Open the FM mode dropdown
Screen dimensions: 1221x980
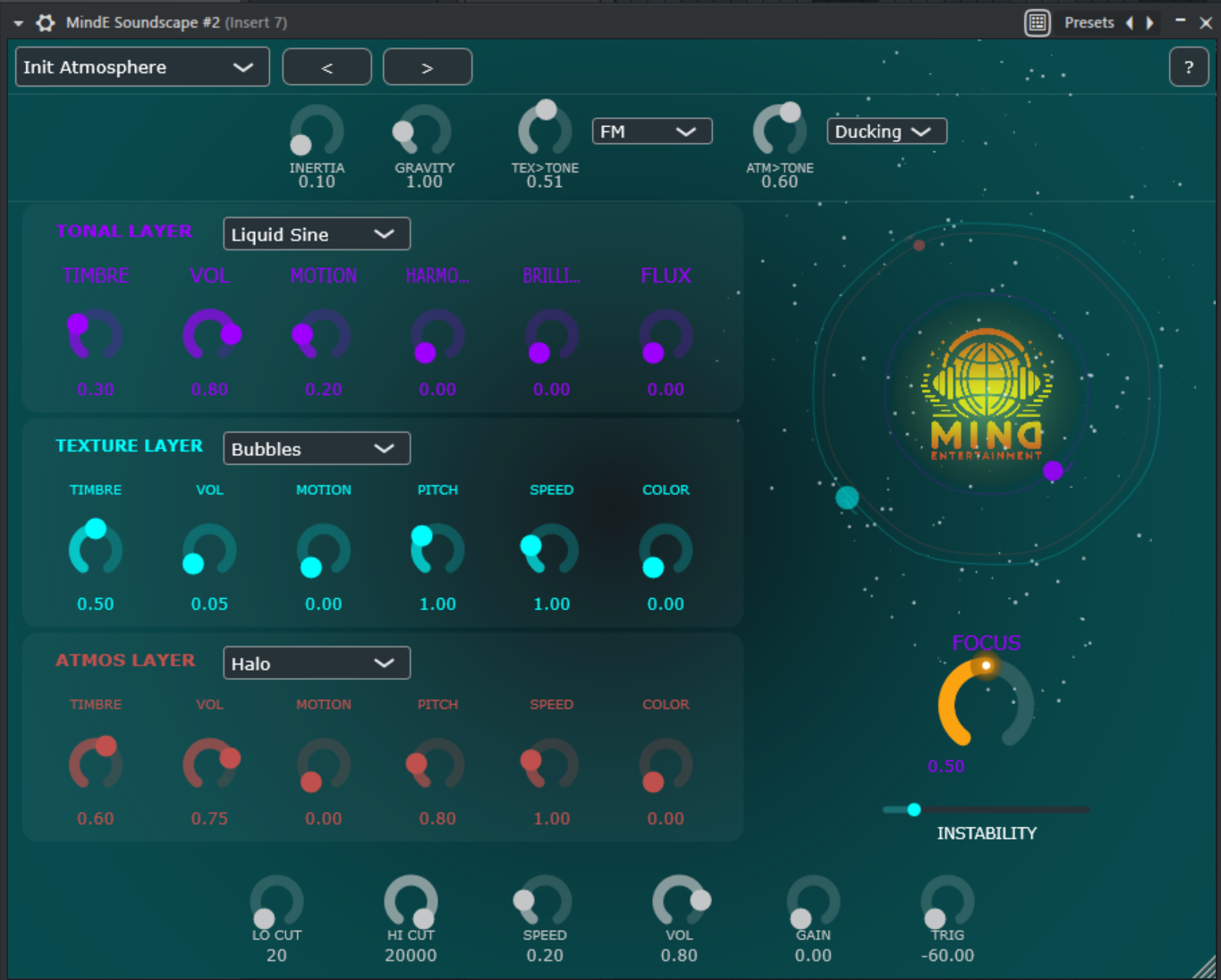pos(651,131)
